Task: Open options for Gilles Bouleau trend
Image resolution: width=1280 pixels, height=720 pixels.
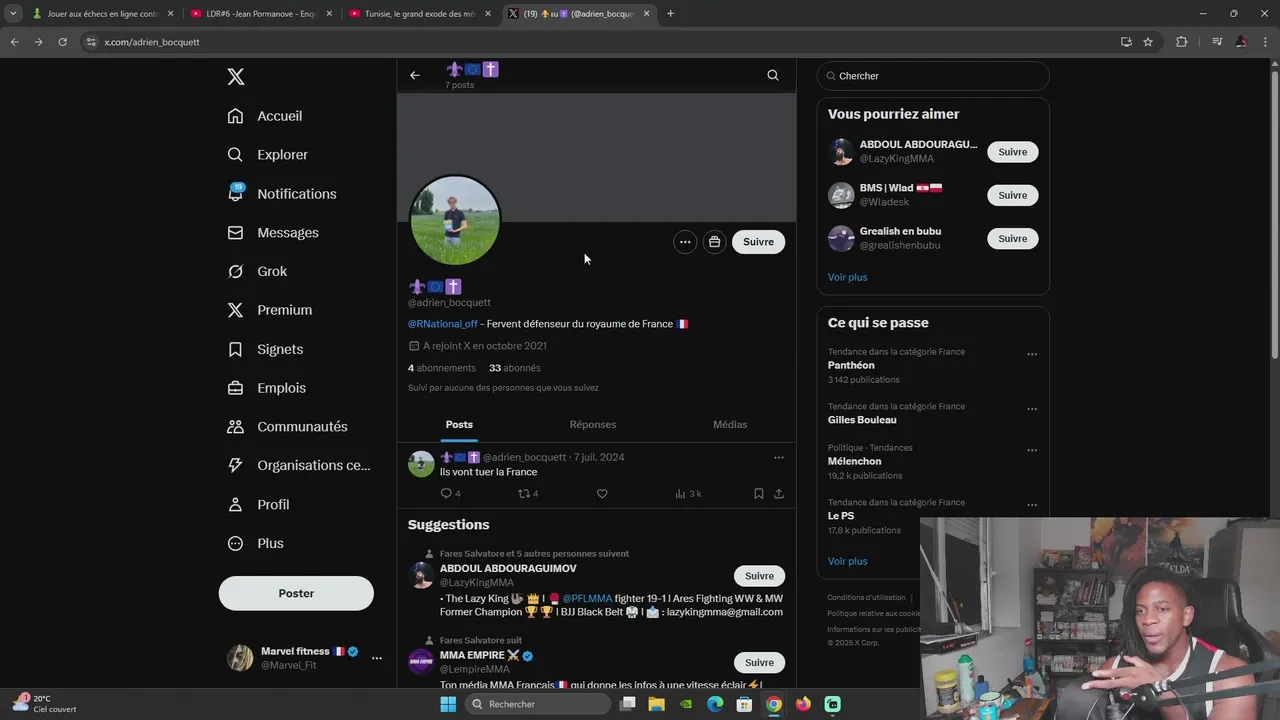Action: [1032, 409]
